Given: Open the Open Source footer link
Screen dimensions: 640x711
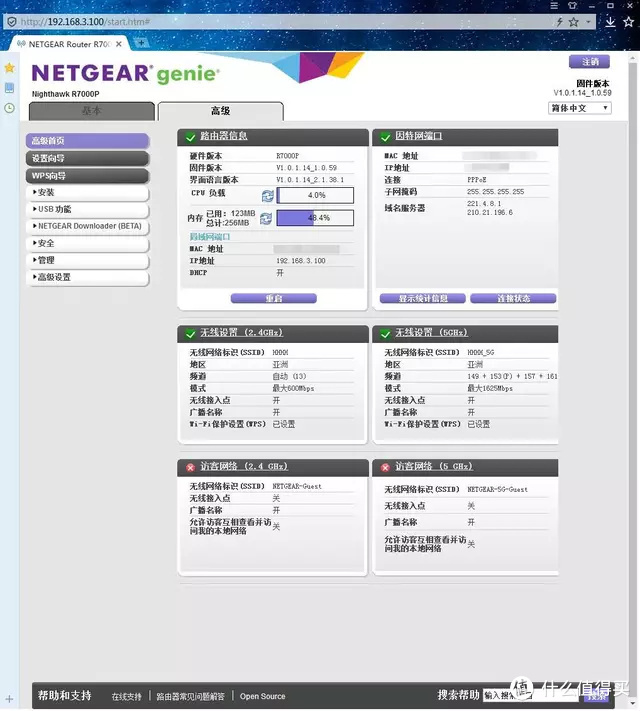Looking at the screenshot, I should (x=263, y=696).
